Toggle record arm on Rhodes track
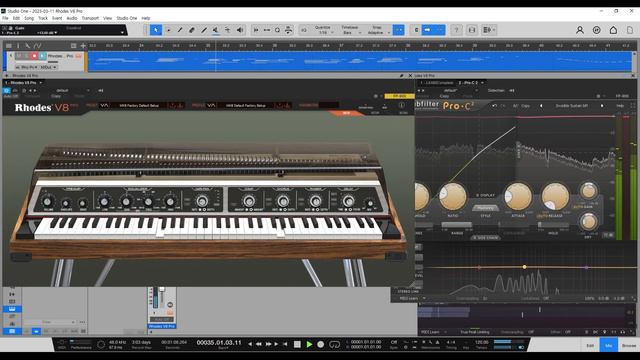 [x=35, y=56]
